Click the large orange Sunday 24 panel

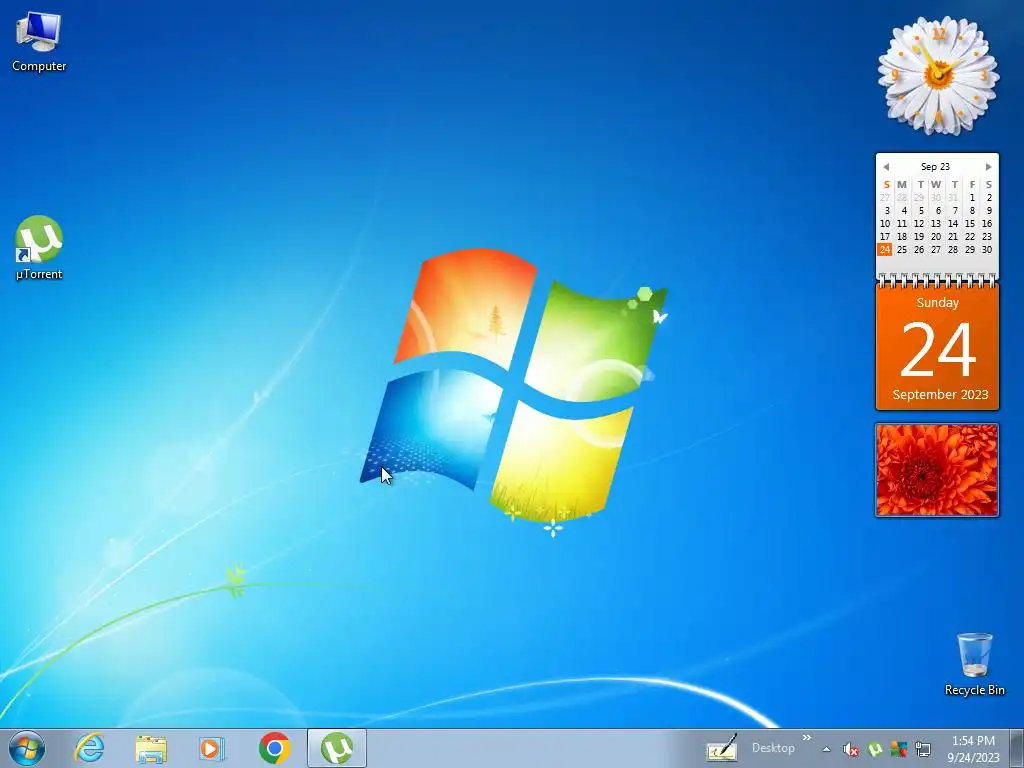937,347
